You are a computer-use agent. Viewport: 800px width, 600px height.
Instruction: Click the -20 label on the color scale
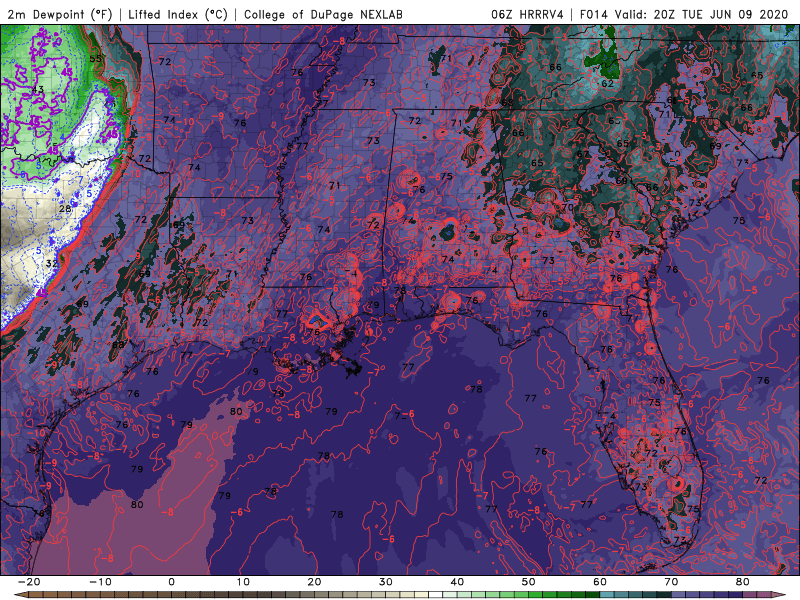click(29, 582)
